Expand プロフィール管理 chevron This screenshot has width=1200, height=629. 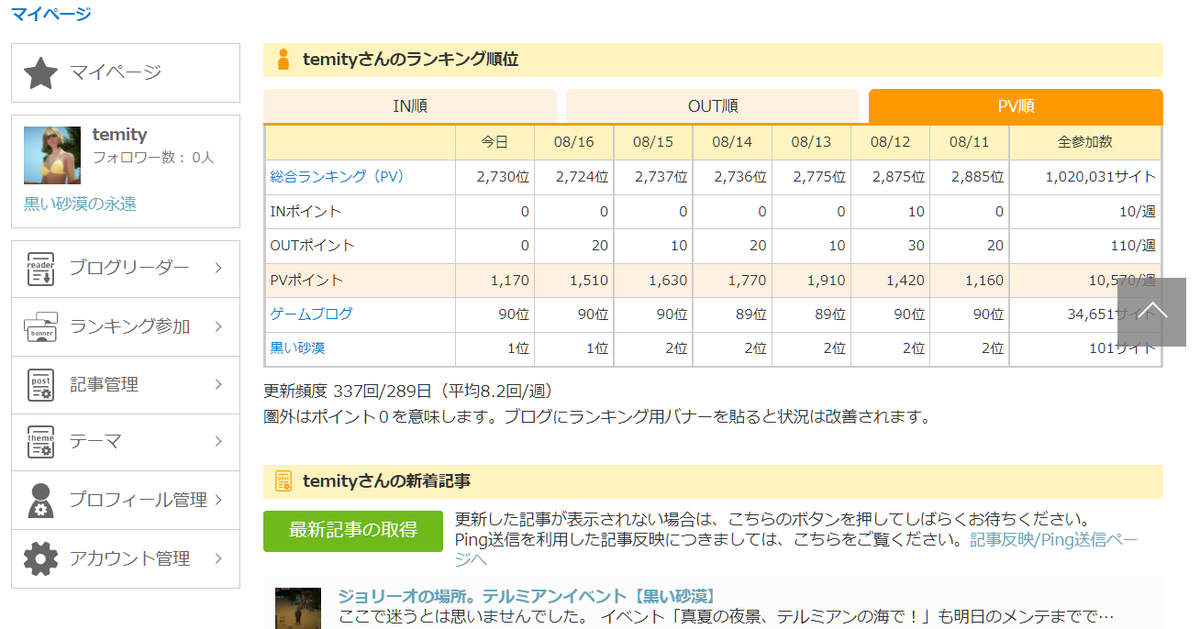[x=218, y=499]
